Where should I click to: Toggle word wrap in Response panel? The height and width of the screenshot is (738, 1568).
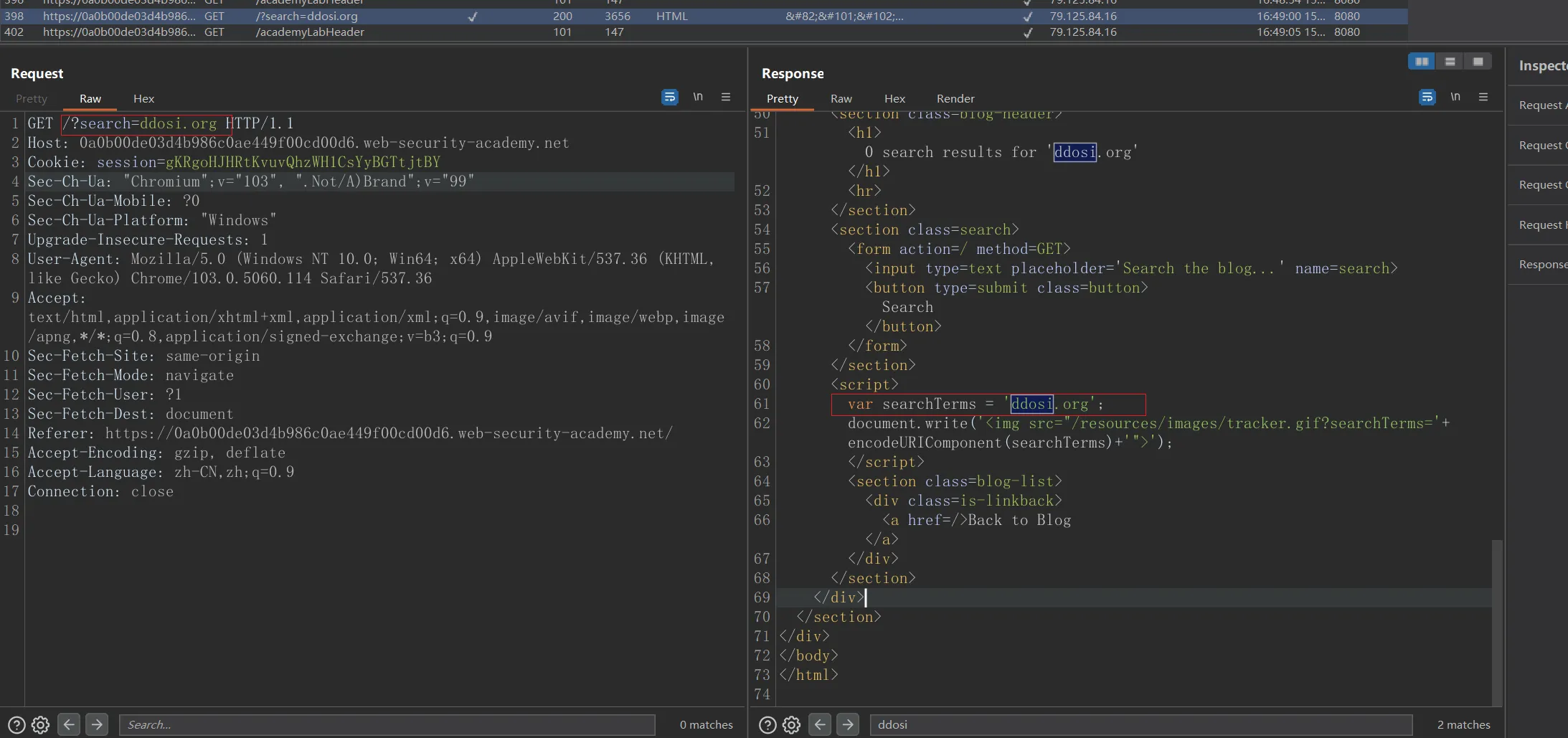tap(1427, 97)
